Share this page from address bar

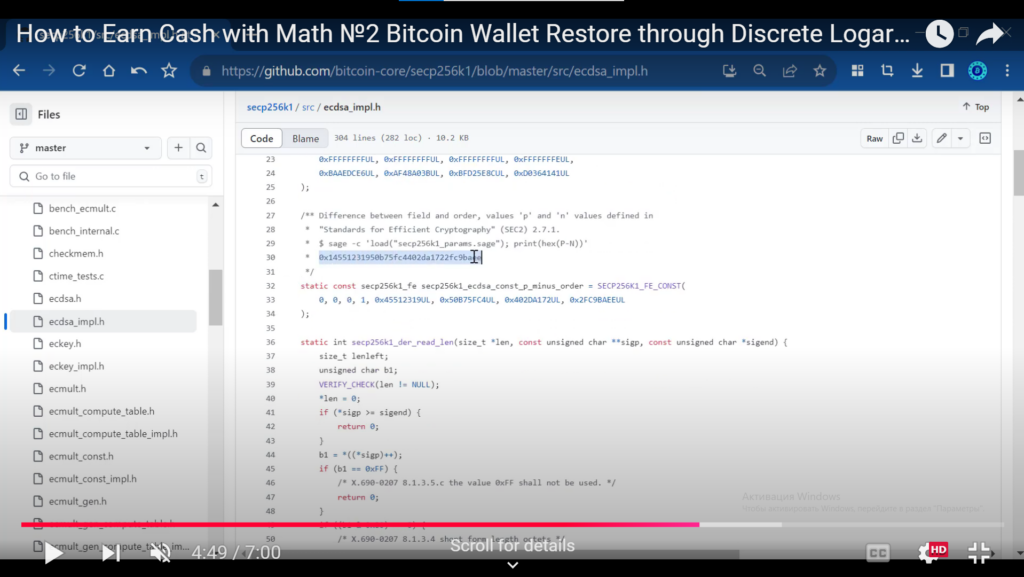(790, 70)
